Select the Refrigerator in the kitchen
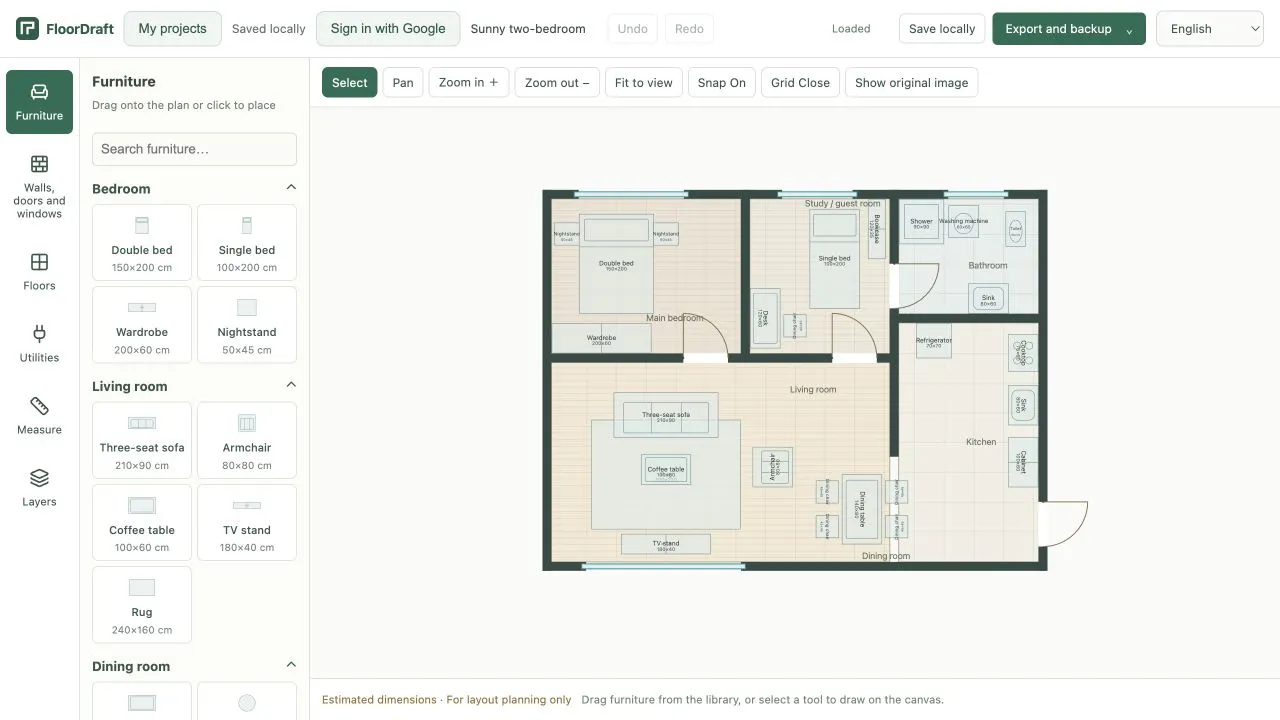 tap(934, 341)
